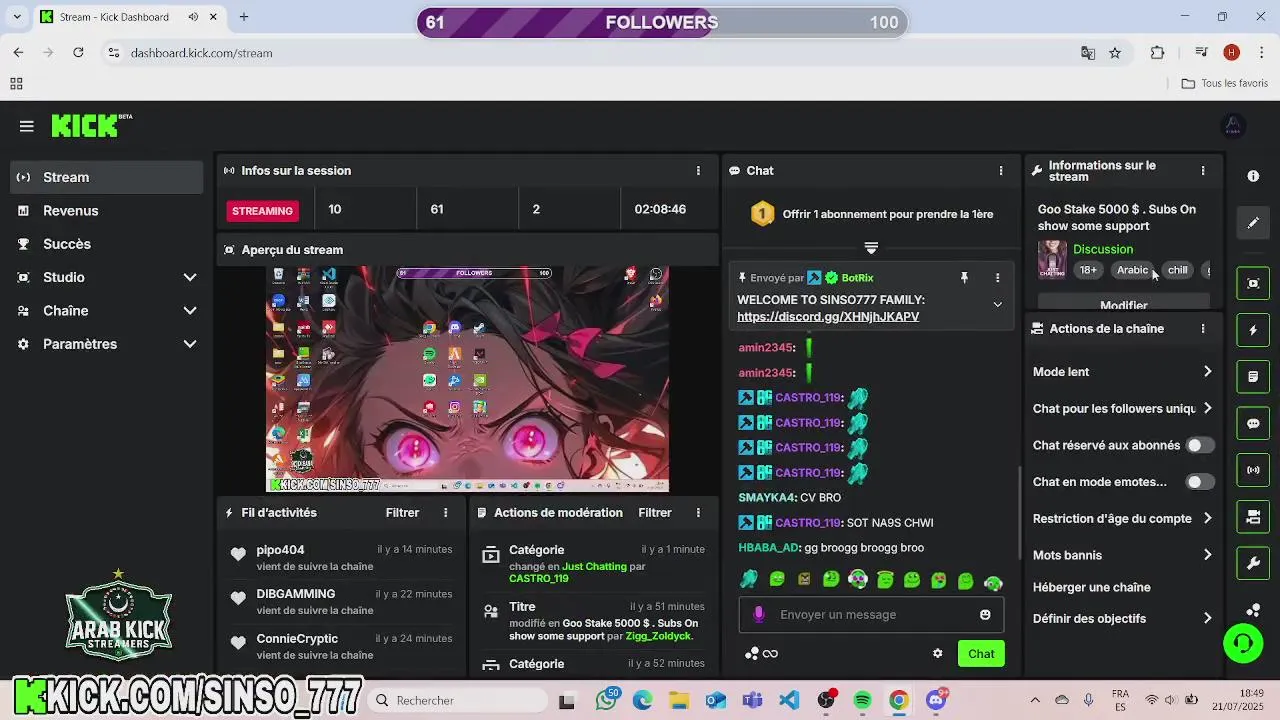Viewport: 1280px width, 720px height.
Task: Click the broadcast signal icon in right sidebar
Action: pos(1253,470)
